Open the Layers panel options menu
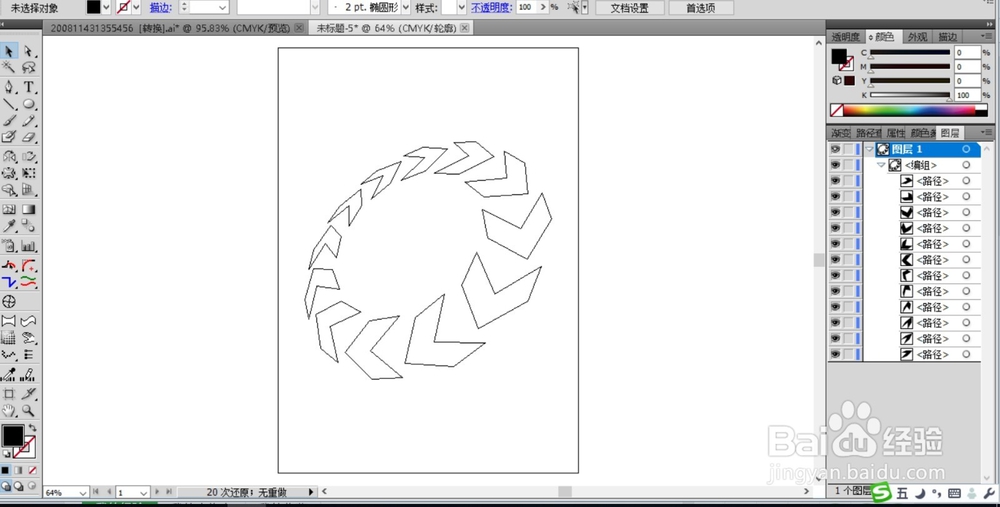Viewport: 1000px width, 507px height. pos(988,133)
